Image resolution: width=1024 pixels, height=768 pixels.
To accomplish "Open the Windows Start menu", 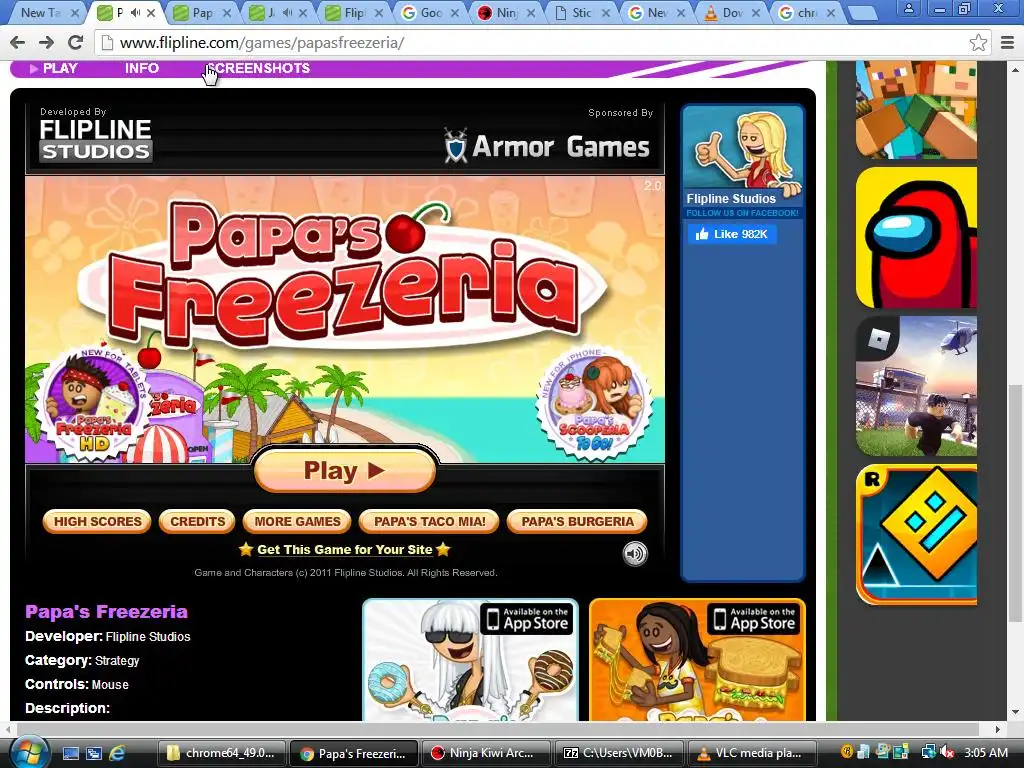I will [29, 753].
